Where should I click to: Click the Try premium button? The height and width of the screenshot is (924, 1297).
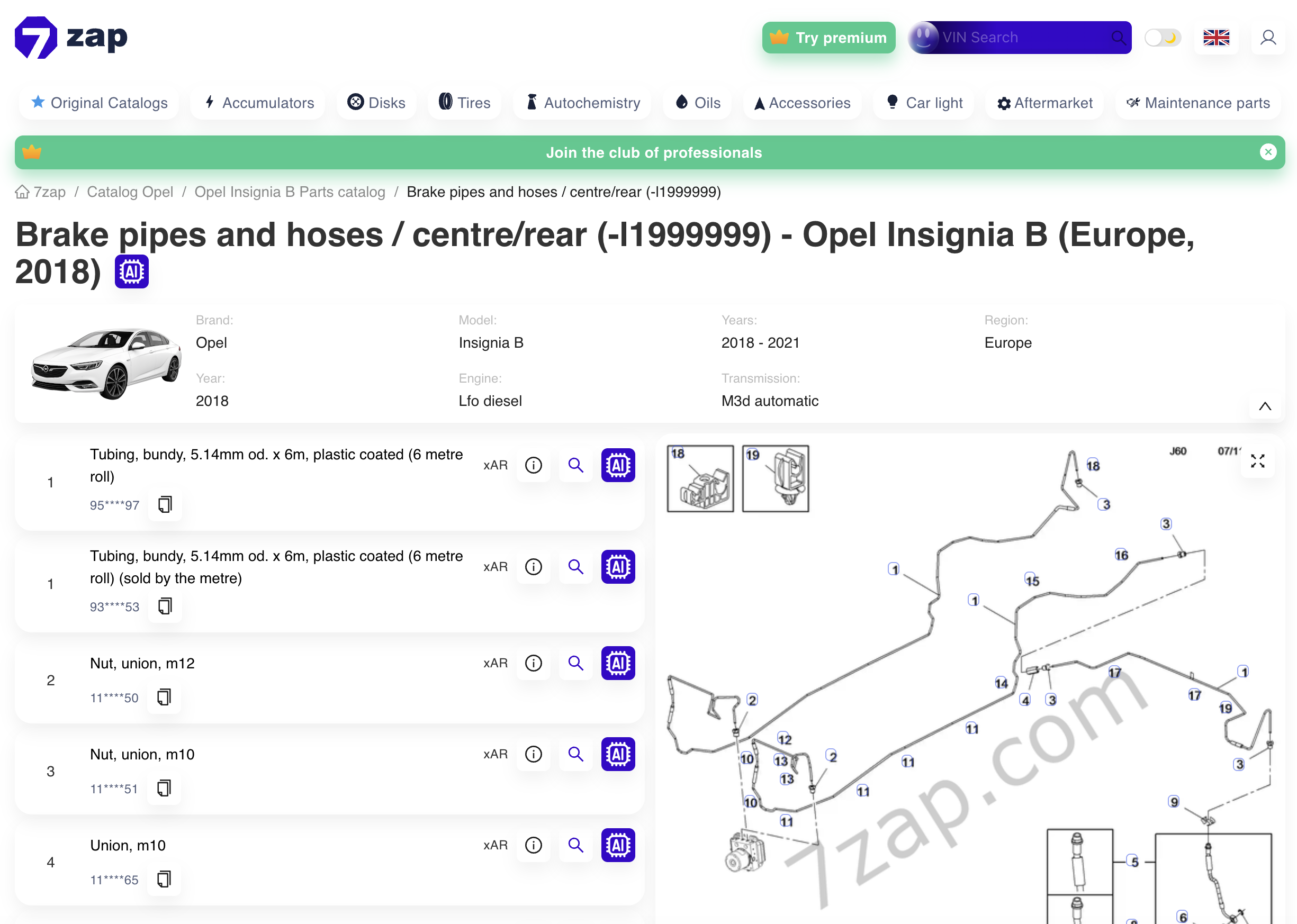(828, 37)
